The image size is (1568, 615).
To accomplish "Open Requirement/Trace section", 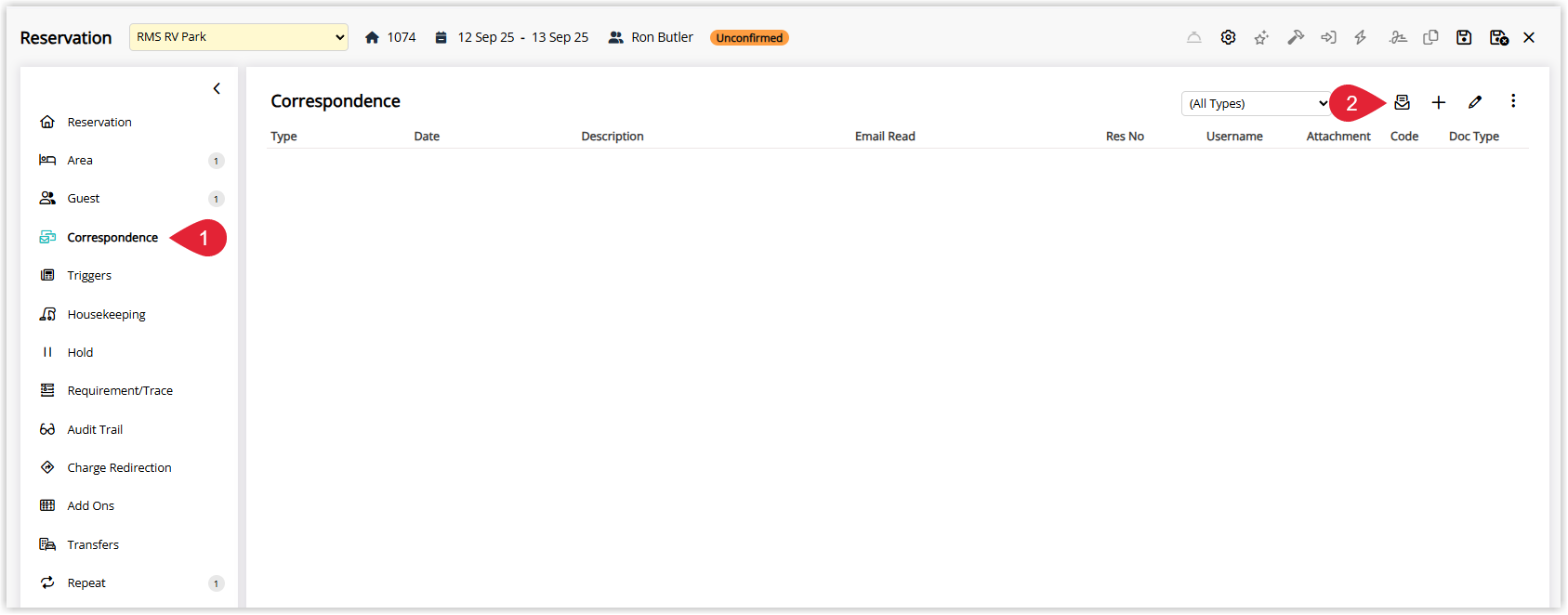I will (120, 390).
